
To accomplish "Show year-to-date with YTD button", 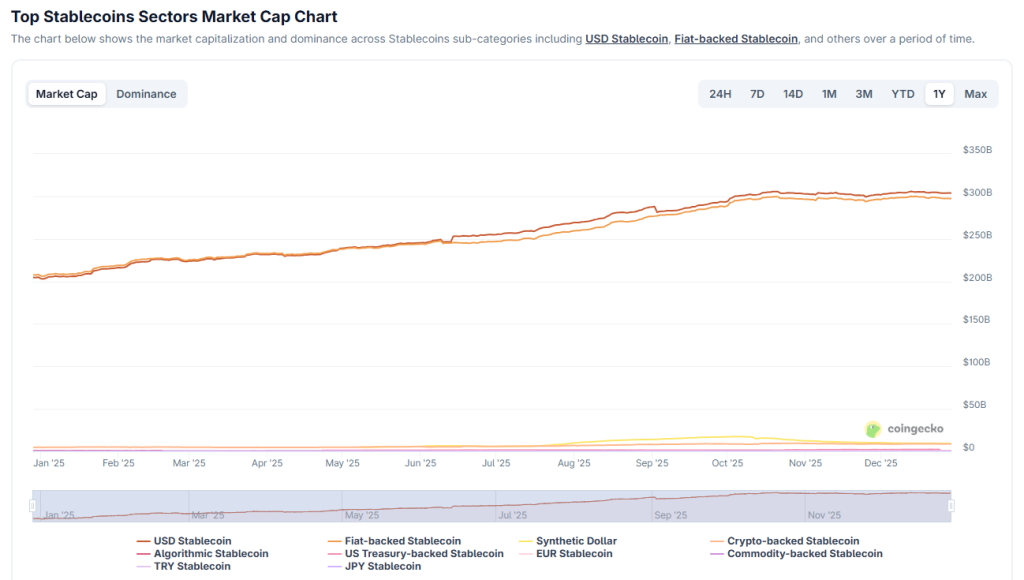I will click(903, 94).
